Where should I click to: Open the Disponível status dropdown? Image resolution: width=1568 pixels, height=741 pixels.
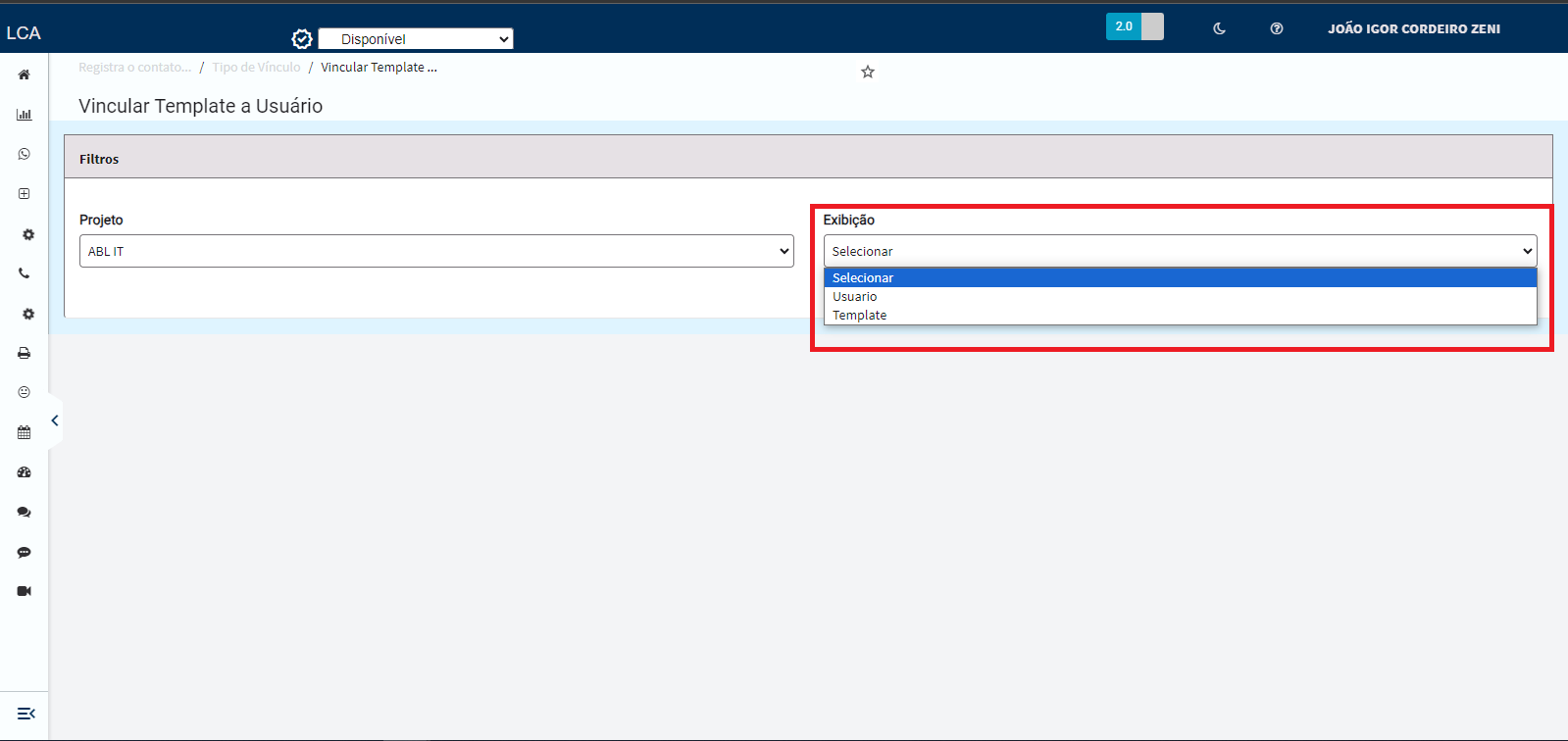click(416, 39)
